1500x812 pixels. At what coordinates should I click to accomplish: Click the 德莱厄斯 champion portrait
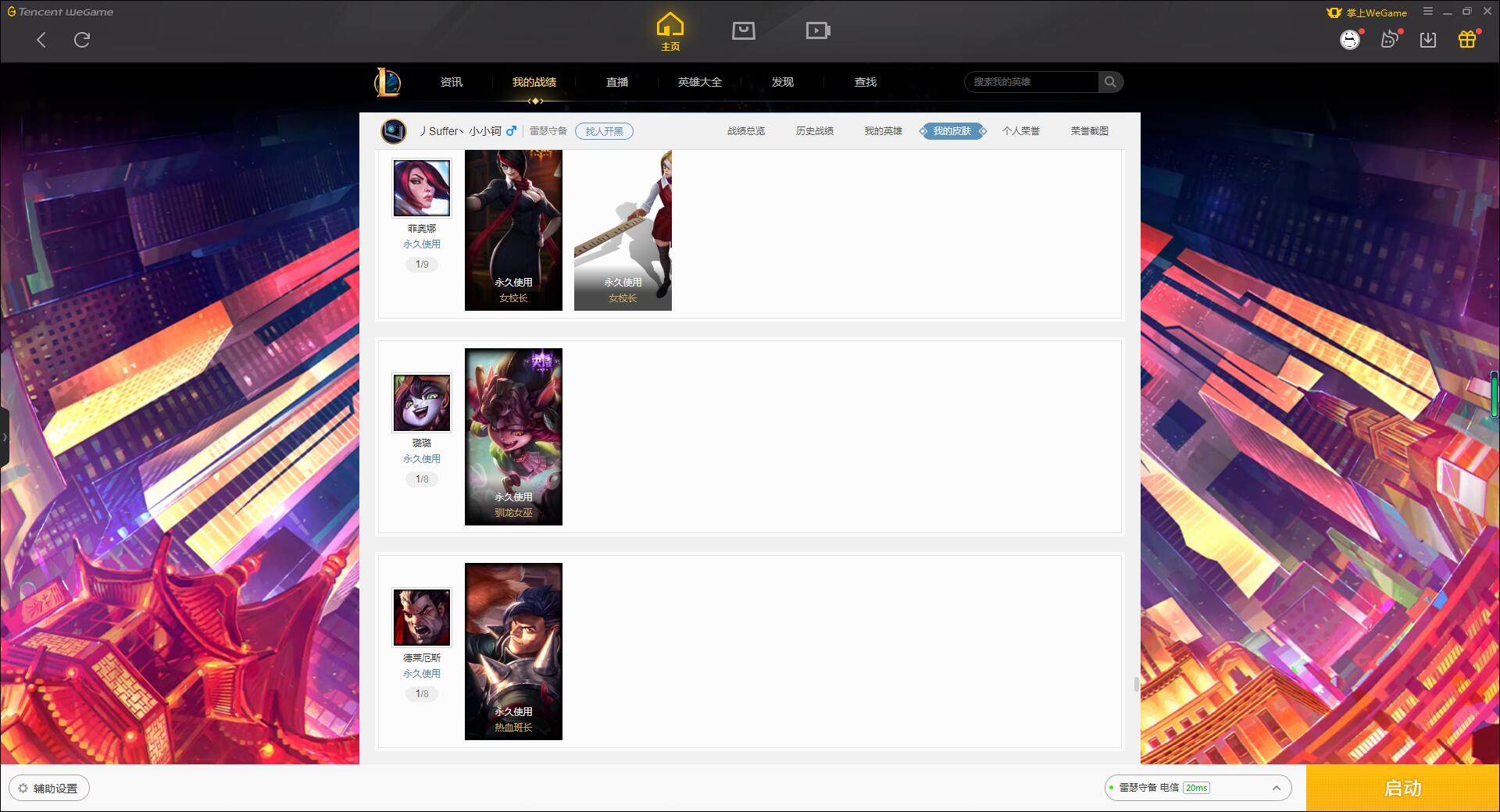click(421, 618)
